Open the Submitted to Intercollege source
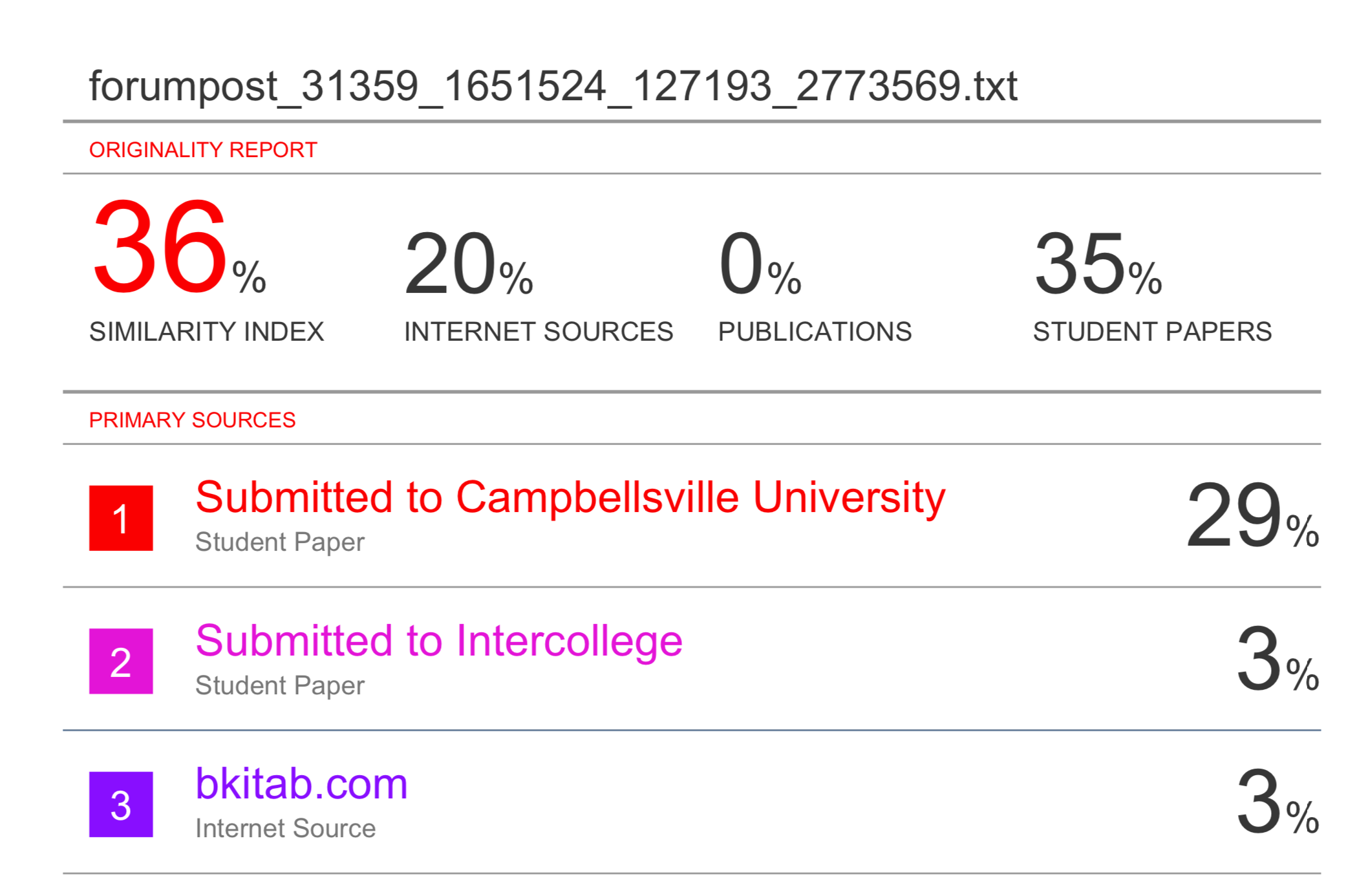1368x896 pixels. (439, 641)
